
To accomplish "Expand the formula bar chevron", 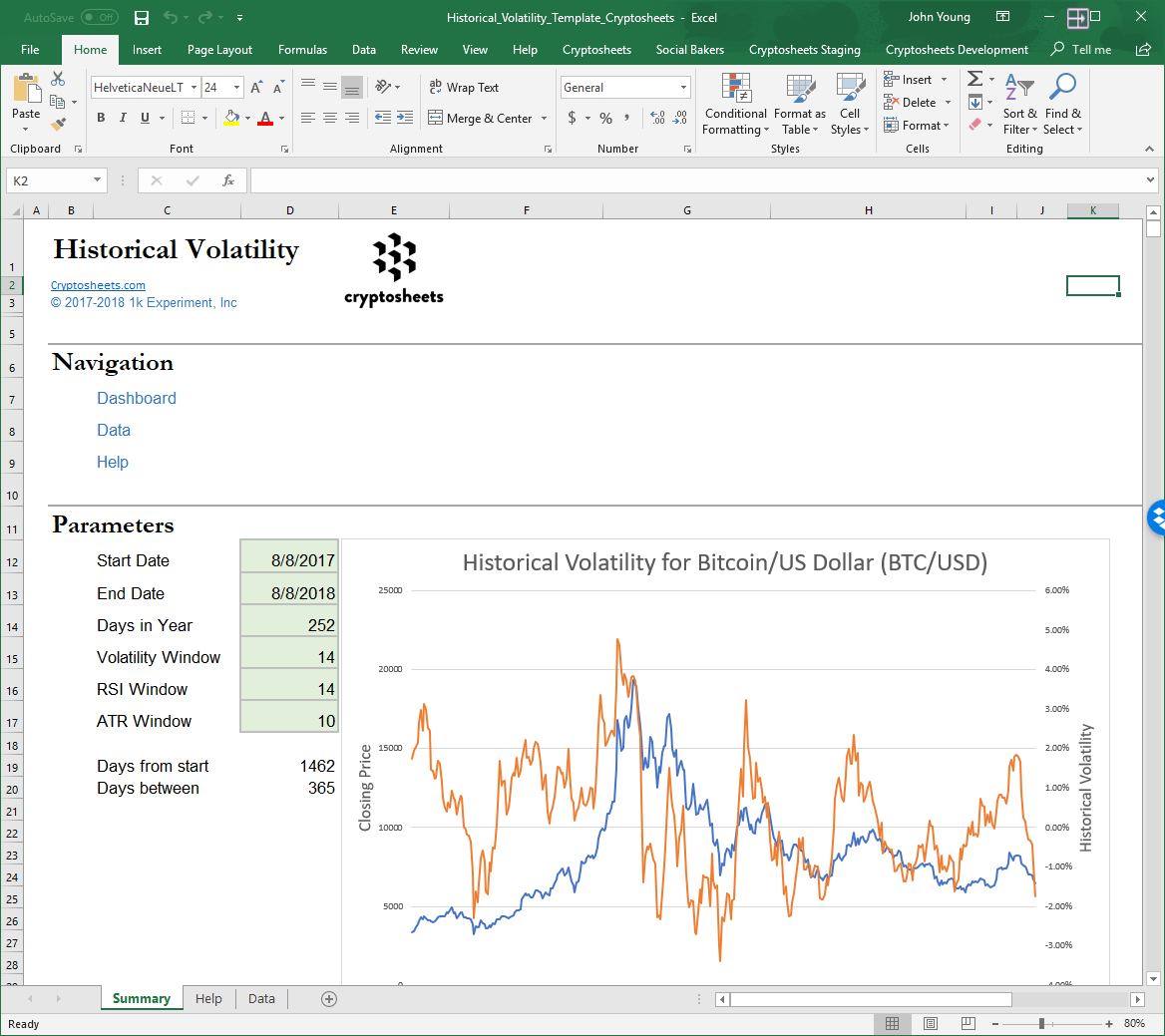I will click(1150, 179).
